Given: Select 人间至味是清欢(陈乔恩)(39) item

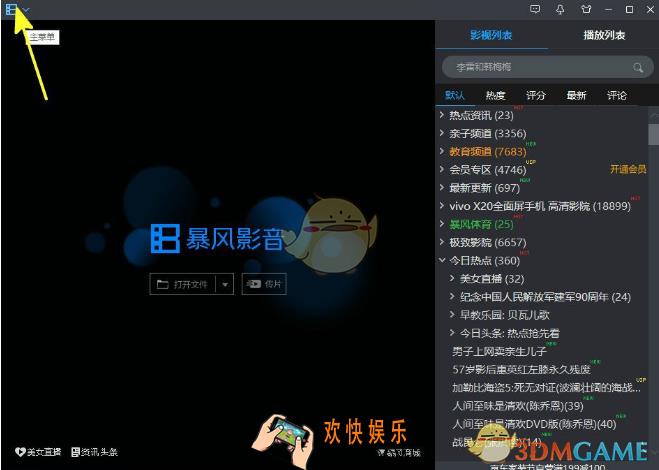Looking at the screenshot, I should [518, 406].
